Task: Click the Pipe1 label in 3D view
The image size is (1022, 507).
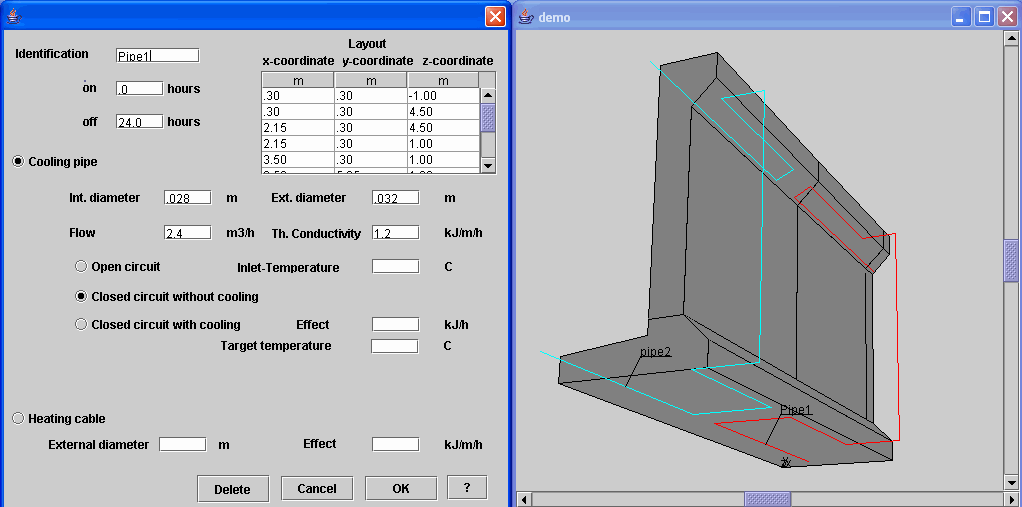Action: [x=796, y=410]
